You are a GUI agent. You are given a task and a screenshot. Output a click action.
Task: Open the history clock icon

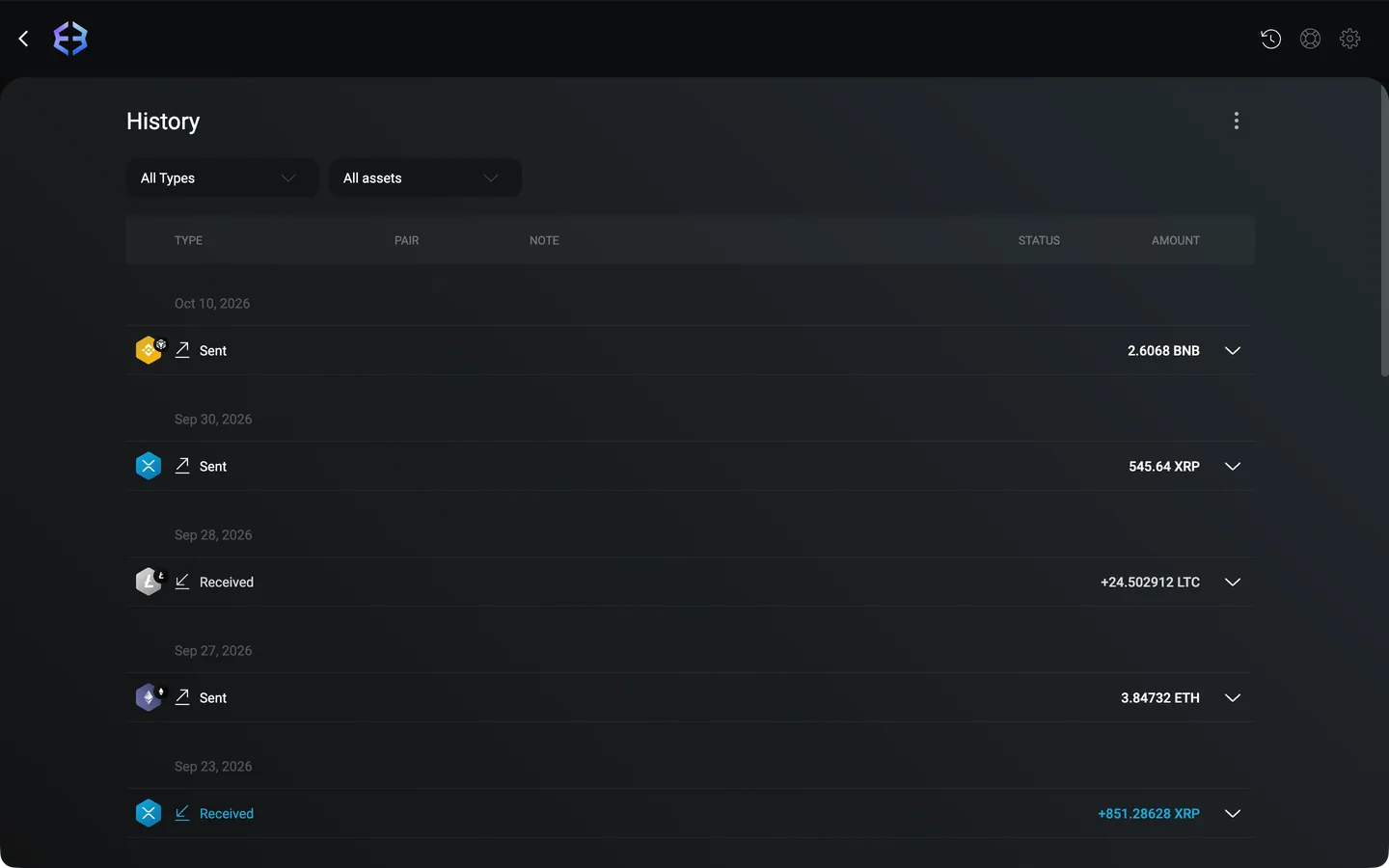click(1271, 39)
